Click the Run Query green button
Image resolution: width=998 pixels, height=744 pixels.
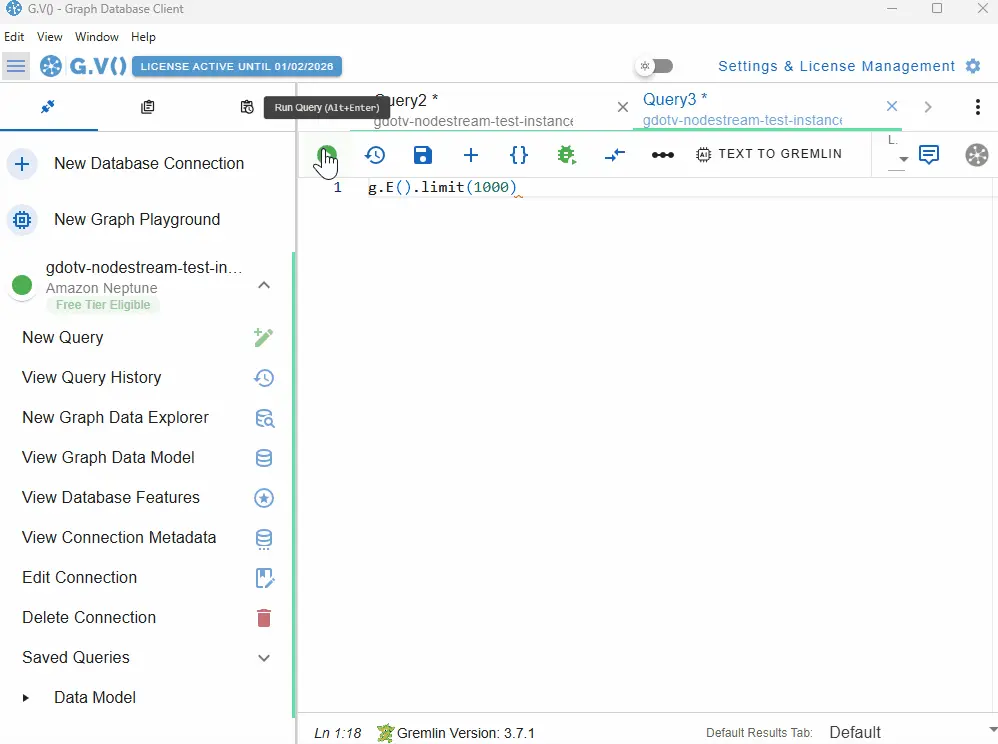[x=327, y=155]
